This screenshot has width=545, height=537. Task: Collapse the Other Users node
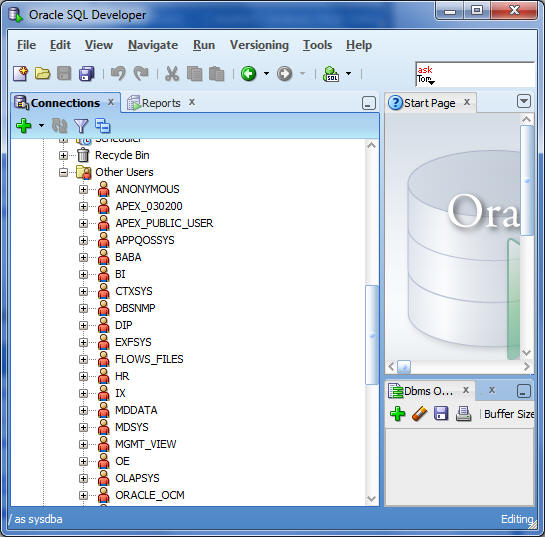pyautogui.click(x=63, y=172)
